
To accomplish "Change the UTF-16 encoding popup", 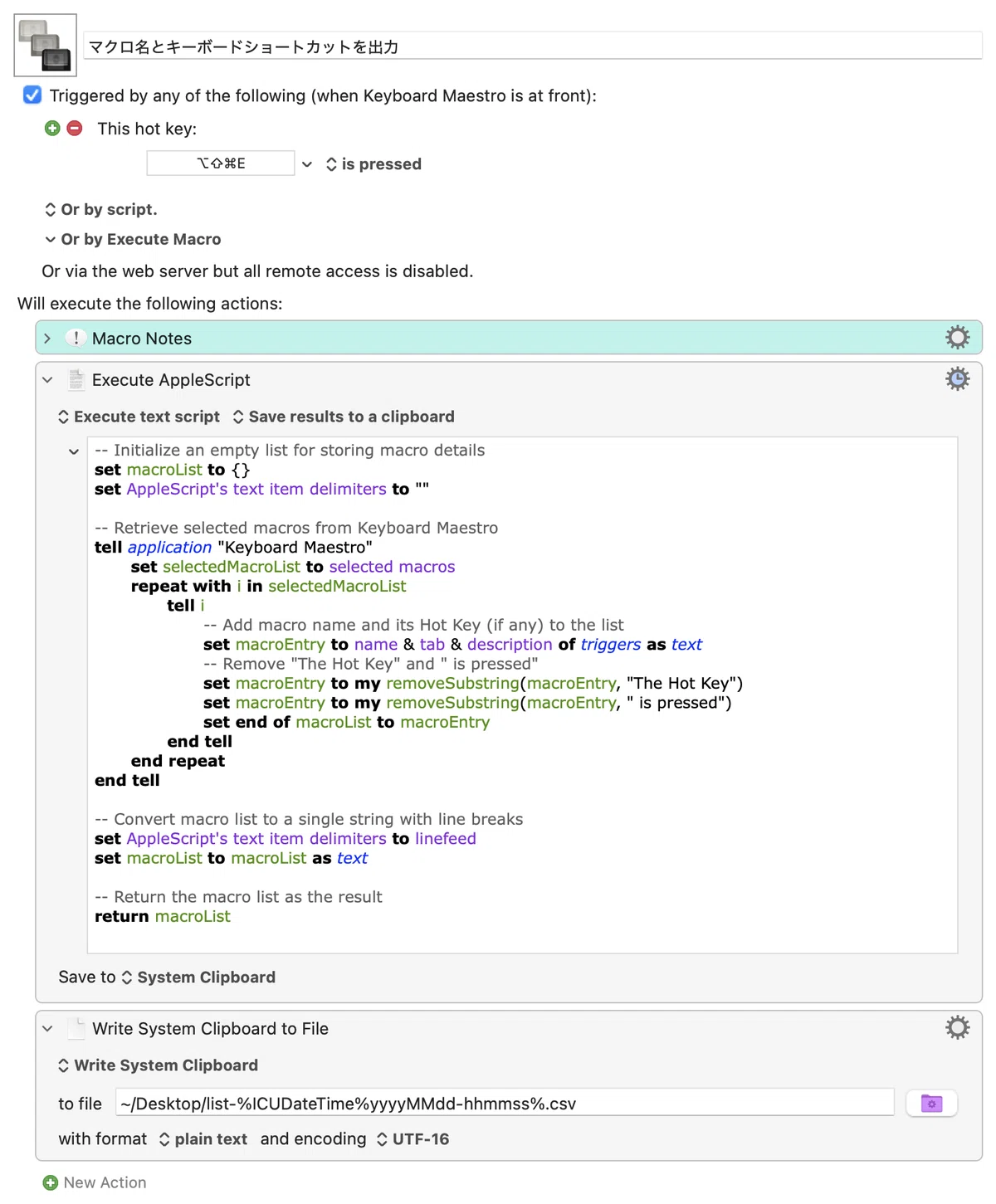I will (413, 1139).
